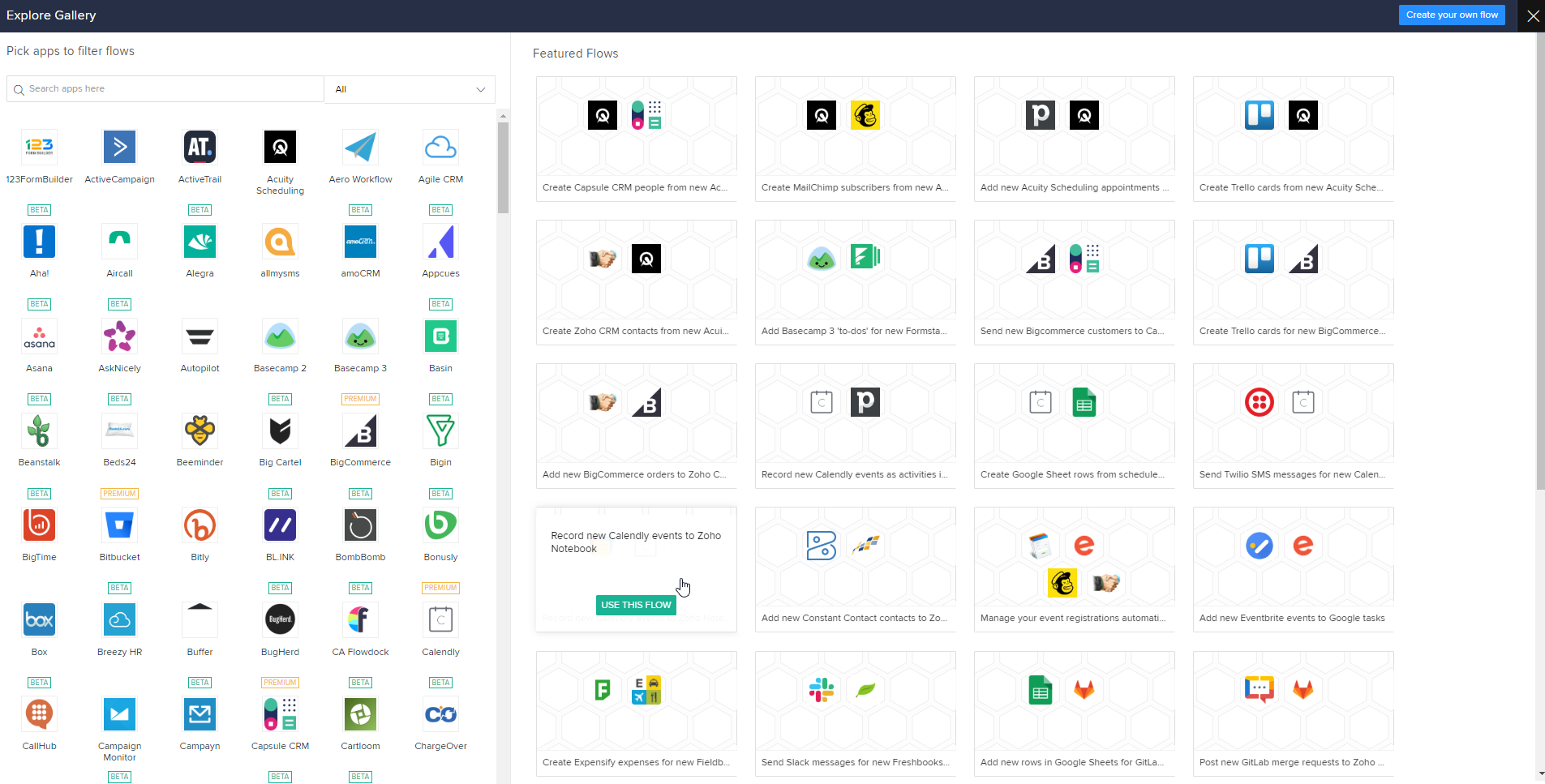The image size is (1545, 784).
Task: Close the Explore Gallery panel
Action: 1532,15
